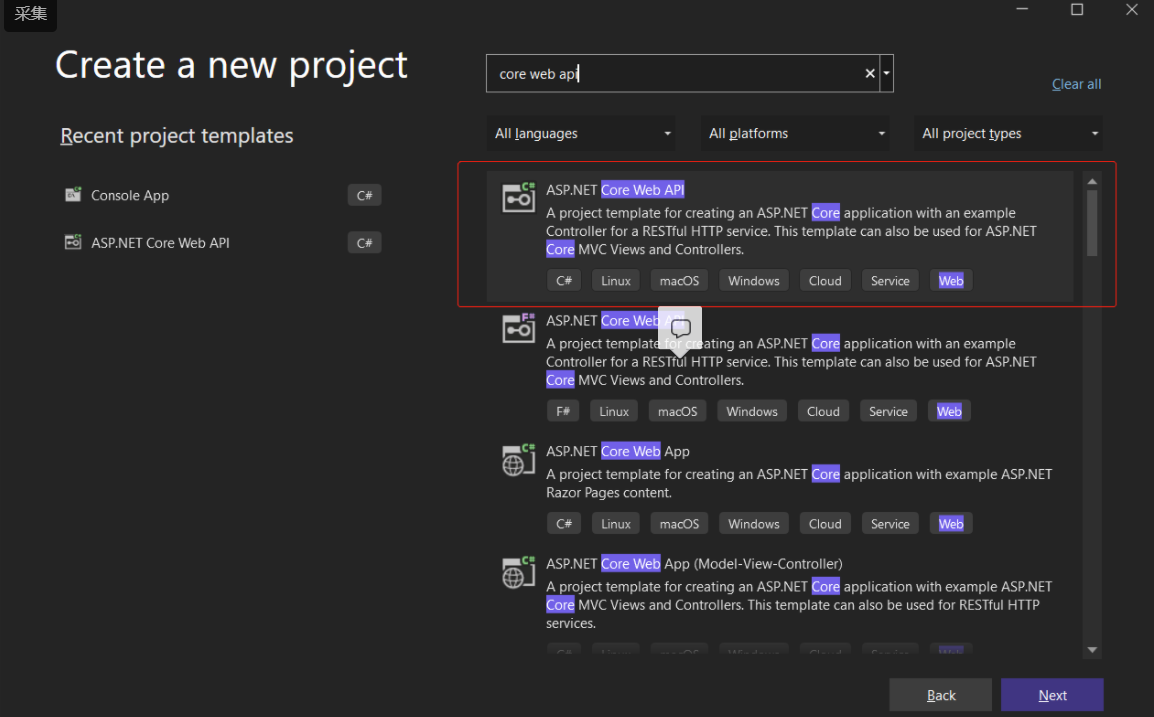Click the ASP.NET Core Web API icon in recent templates
1154x717 pixels.
73,242
